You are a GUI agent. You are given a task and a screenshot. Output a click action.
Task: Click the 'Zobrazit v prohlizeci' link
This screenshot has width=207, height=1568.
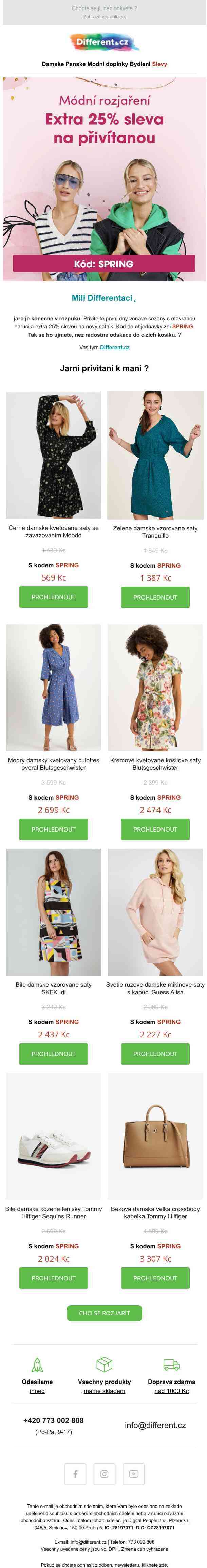[104, 17]
